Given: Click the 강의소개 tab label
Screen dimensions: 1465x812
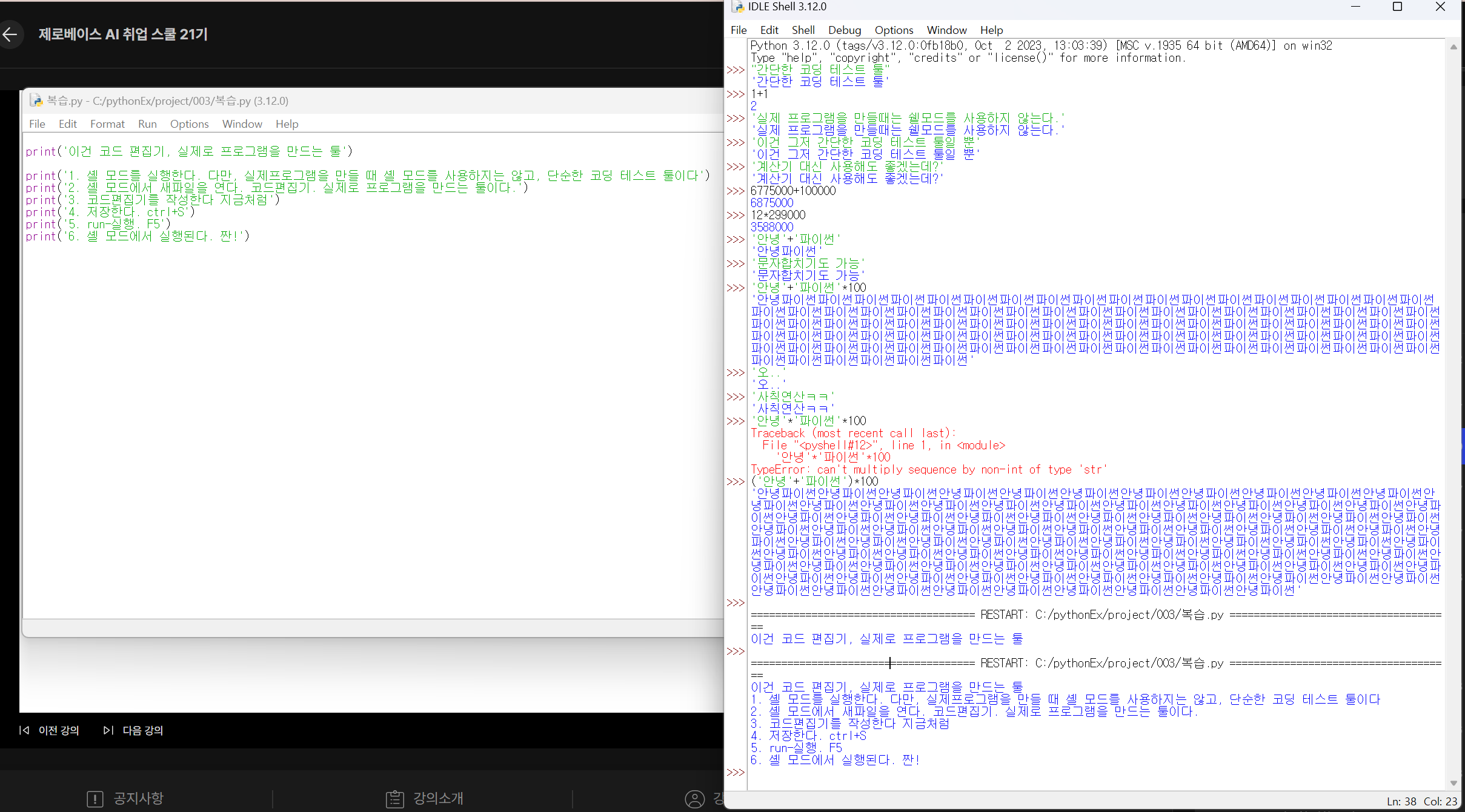Looking at the screenshot, I should coord(438,799).
